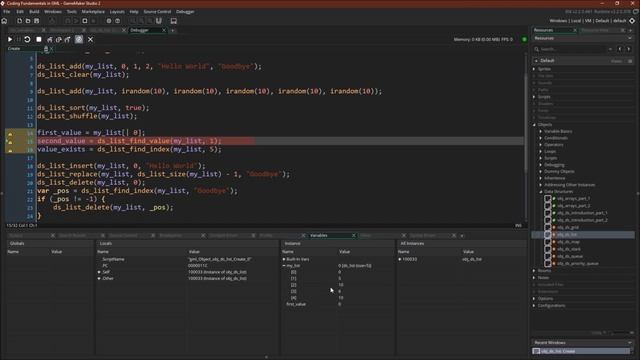Open the Marketplace menu
The image size is (640, 360).
(x=93, y=12)
